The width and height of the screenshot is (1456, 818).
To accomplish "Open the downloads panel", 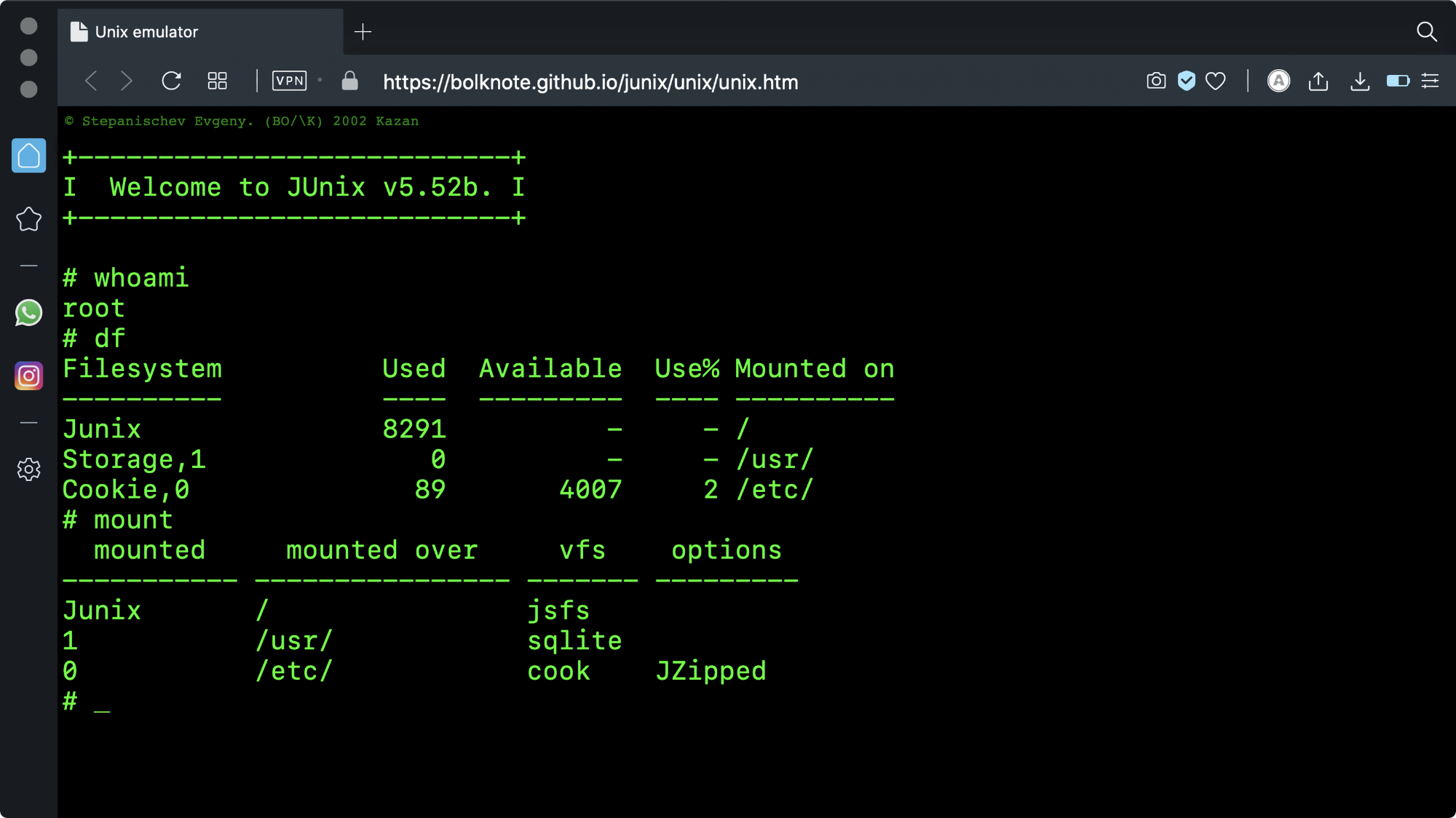I will pos(1359,81).
